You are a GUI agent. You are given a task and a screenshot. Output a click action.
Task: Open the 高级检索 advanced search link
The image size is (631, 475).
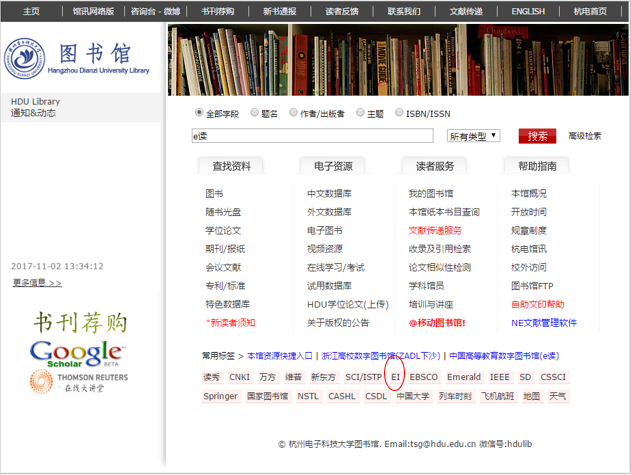click(584, 136)
